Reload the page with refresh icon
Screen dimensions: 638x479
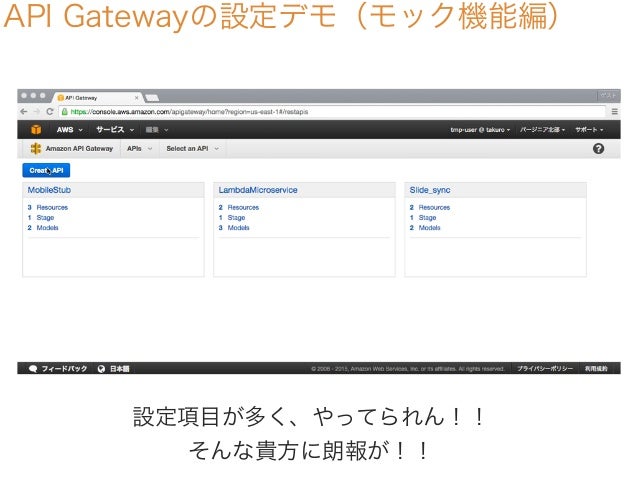[x=50, y=112]
